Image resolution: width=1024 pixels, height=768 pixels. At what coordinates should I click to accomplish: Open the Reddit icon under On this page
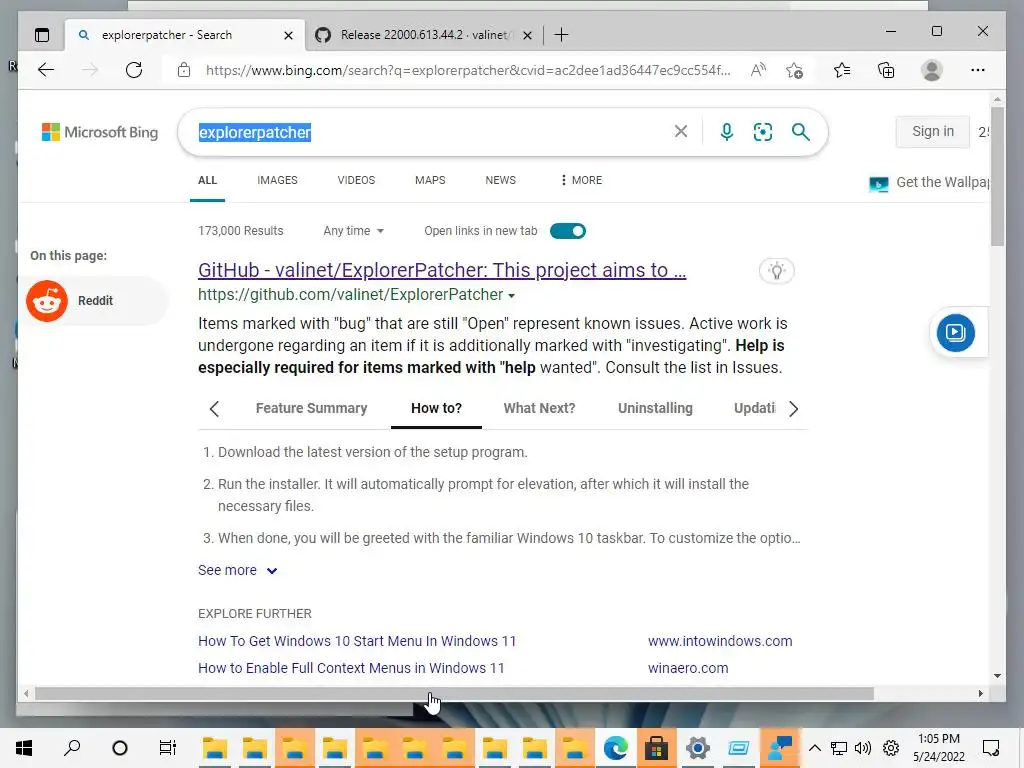point(47,301)
